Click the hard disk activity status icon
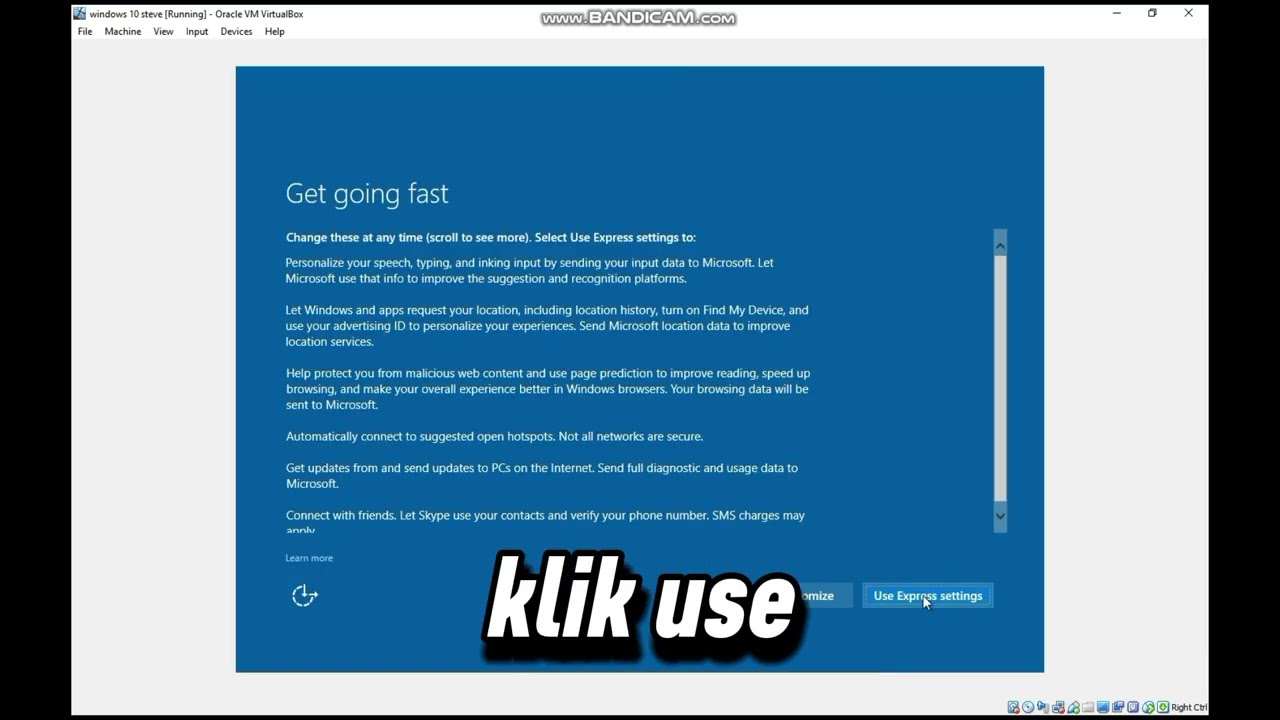The height and width of the screenshot is (720, 1280). (x=1013, y=707)
